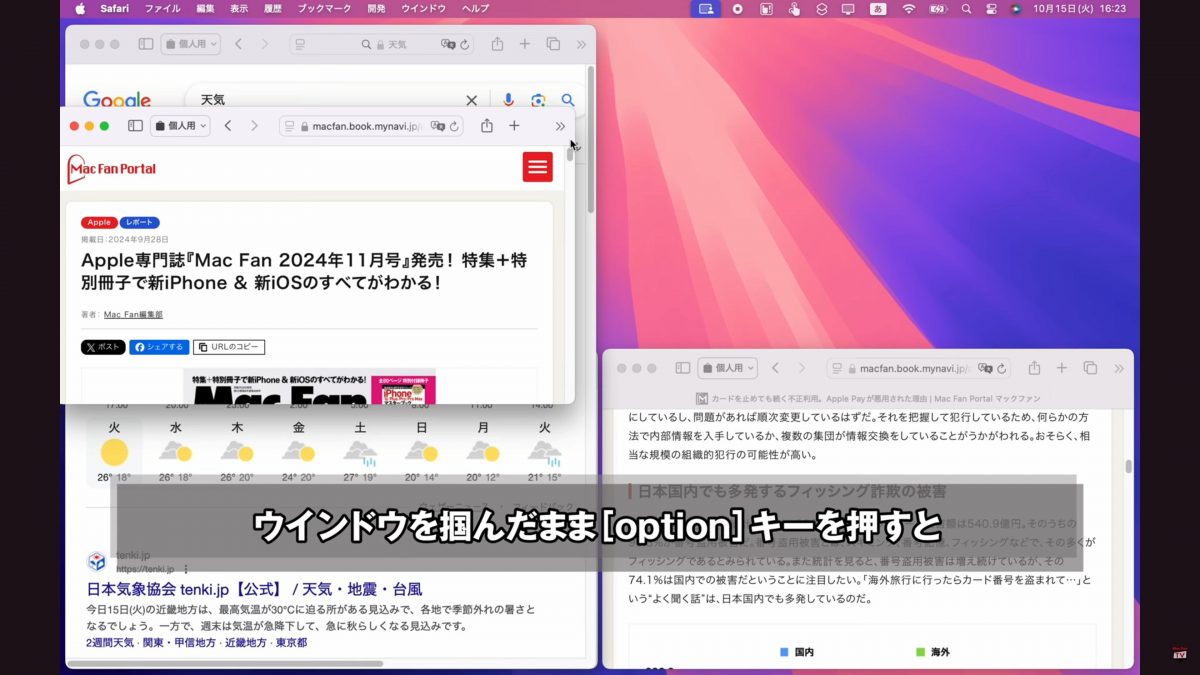The height and width of the screenshot is (675, 1200).
Task: Open Spotlight search in the menu bar
Action: coord(966,8)
